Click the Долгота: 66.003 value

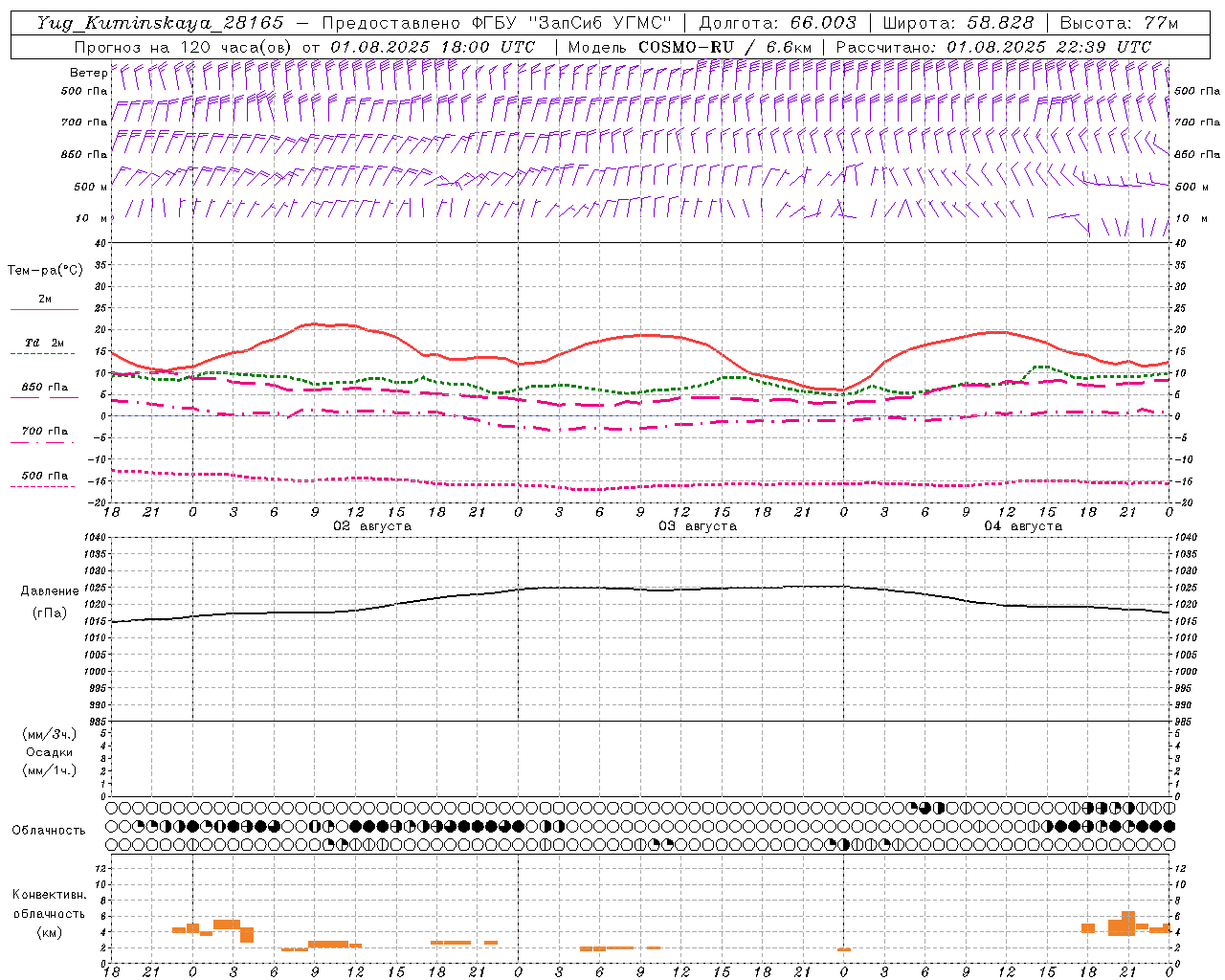coord(777,23)
